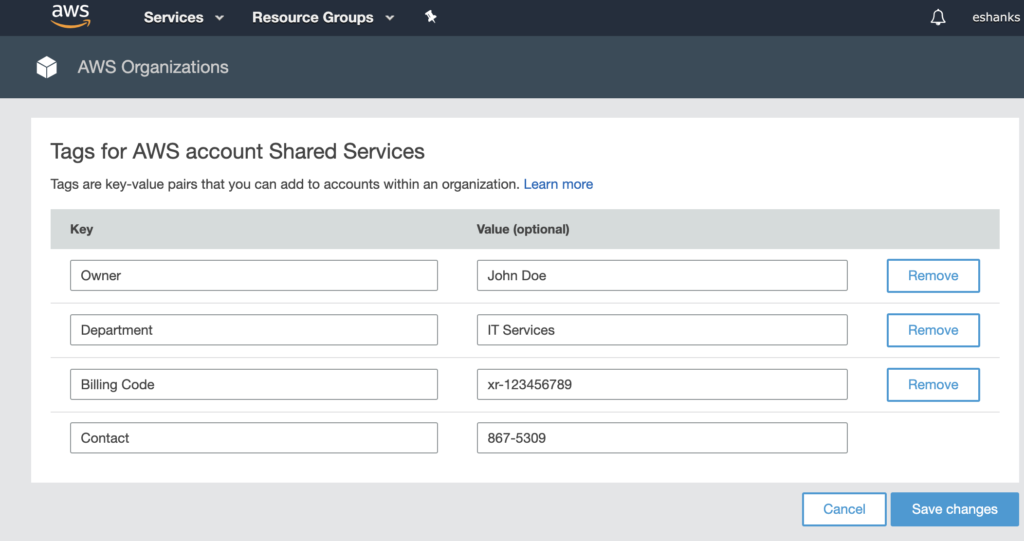Expand the Services dropdown menu
This screenshot has height=541, width=1024.
(x=183, y=17)
